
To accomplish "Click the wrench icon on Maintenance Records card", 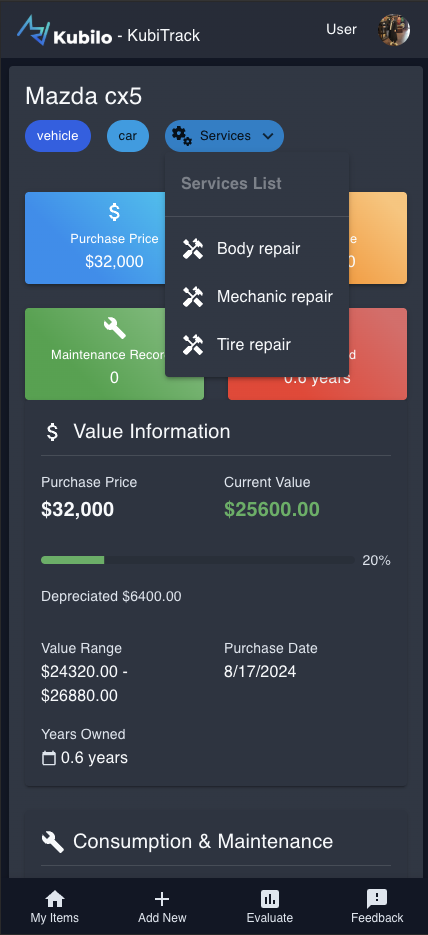I will point(114,327).
